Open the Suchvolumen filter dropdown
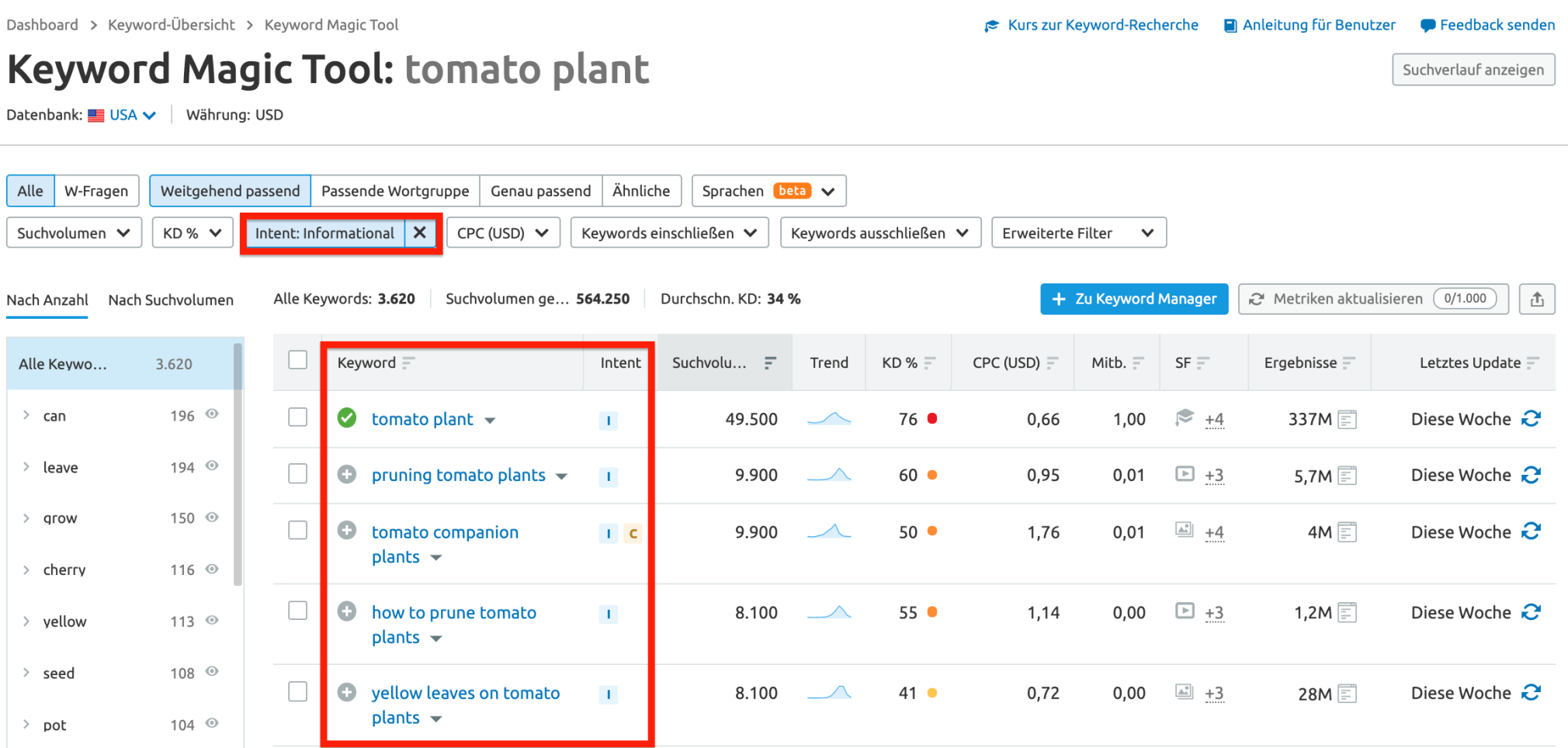 point(74,233)
